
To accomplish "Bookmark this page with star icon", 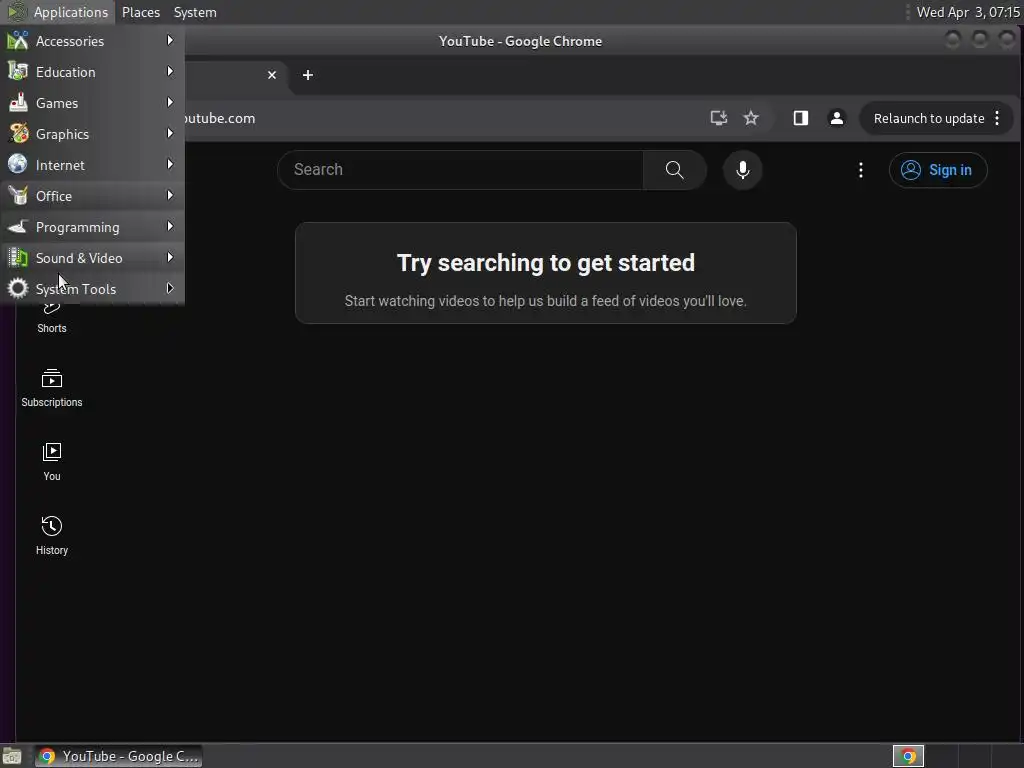I will coord(751,118).
